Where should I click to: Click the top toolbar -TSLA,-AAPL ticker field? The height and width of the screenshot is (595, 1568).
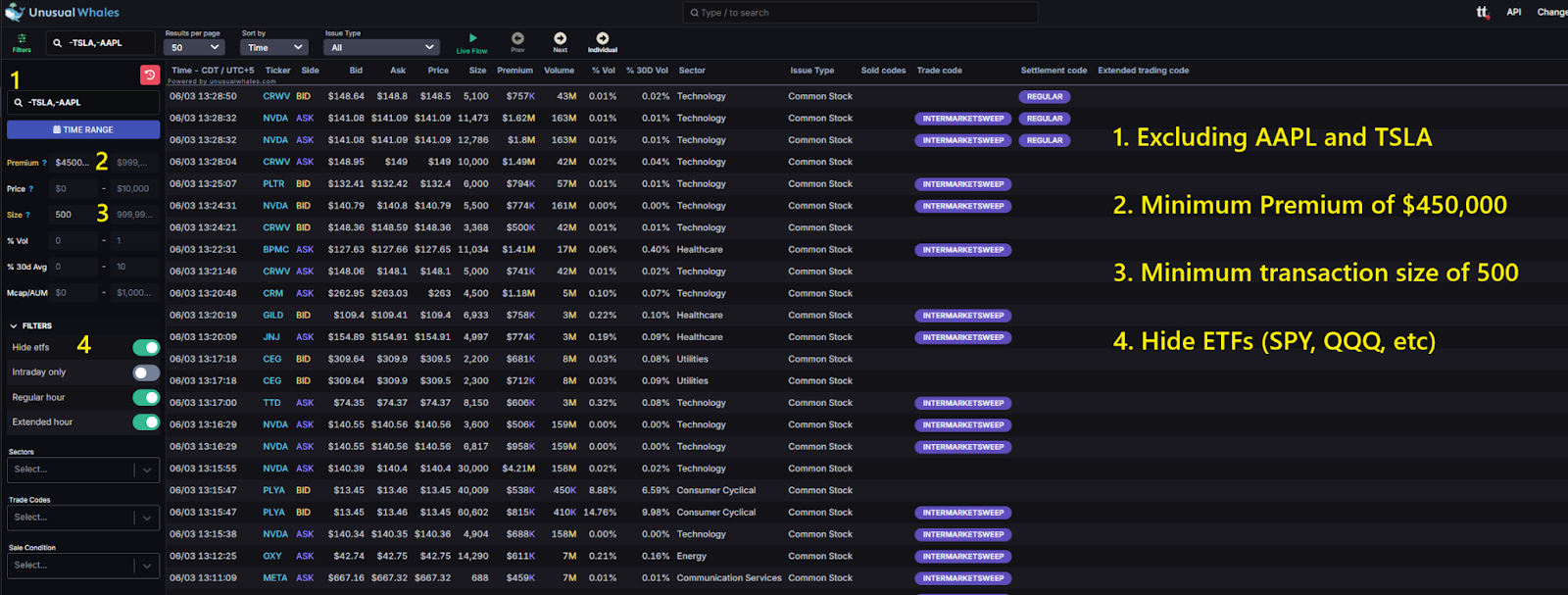(x=100, y=43)
